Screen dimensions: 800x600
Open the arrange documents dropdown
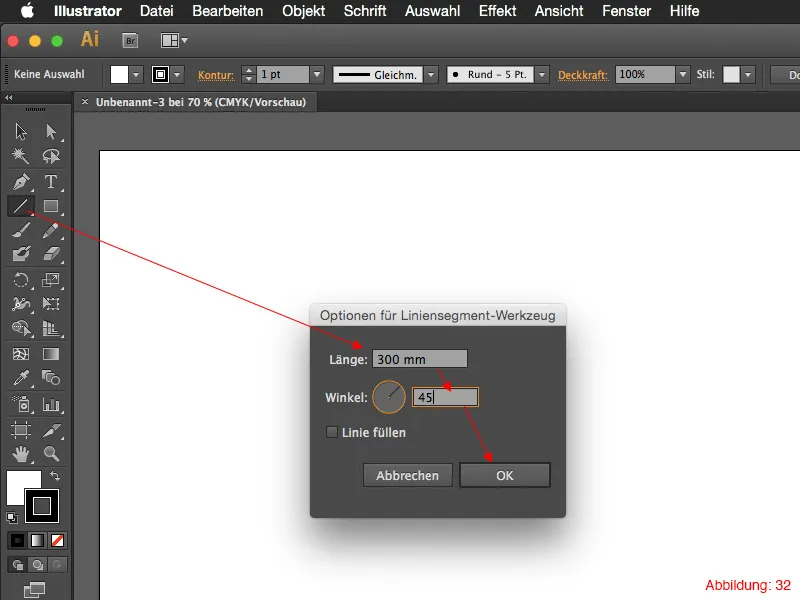click(174, 40)
